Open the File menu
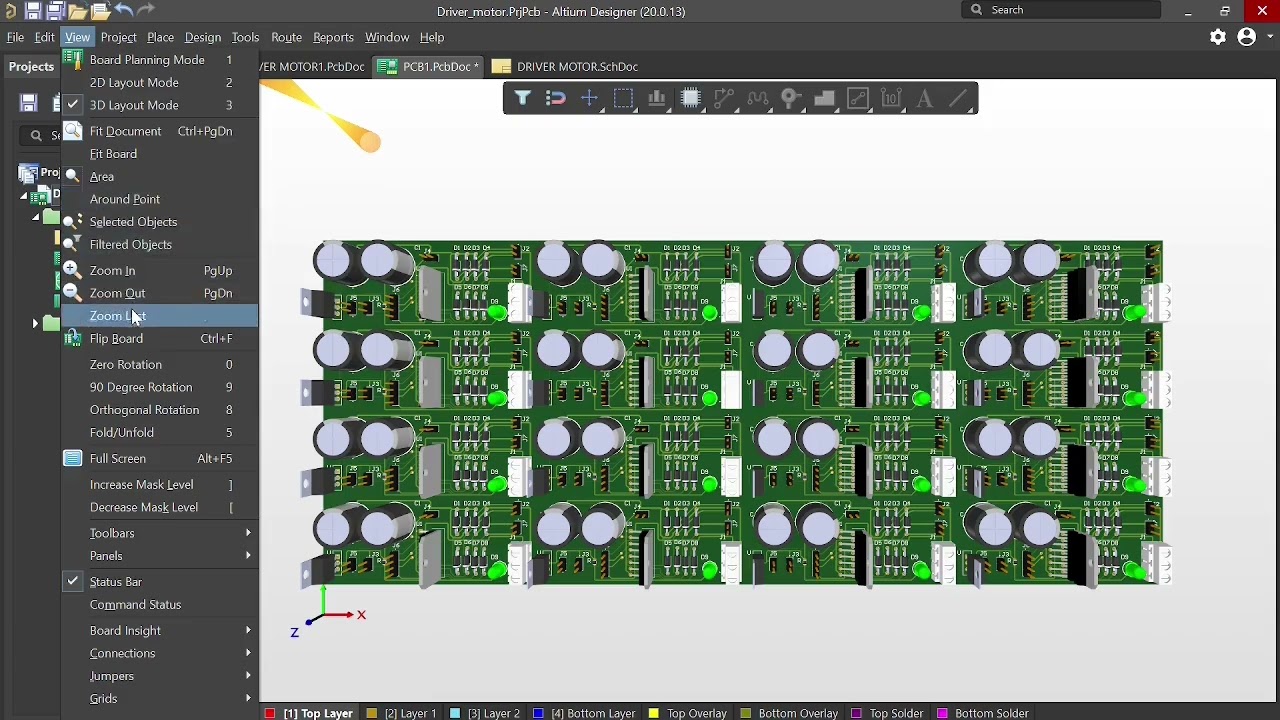The width and height of the screenshot is (1280, 720). pyautogui.click(x=15, y=37)
